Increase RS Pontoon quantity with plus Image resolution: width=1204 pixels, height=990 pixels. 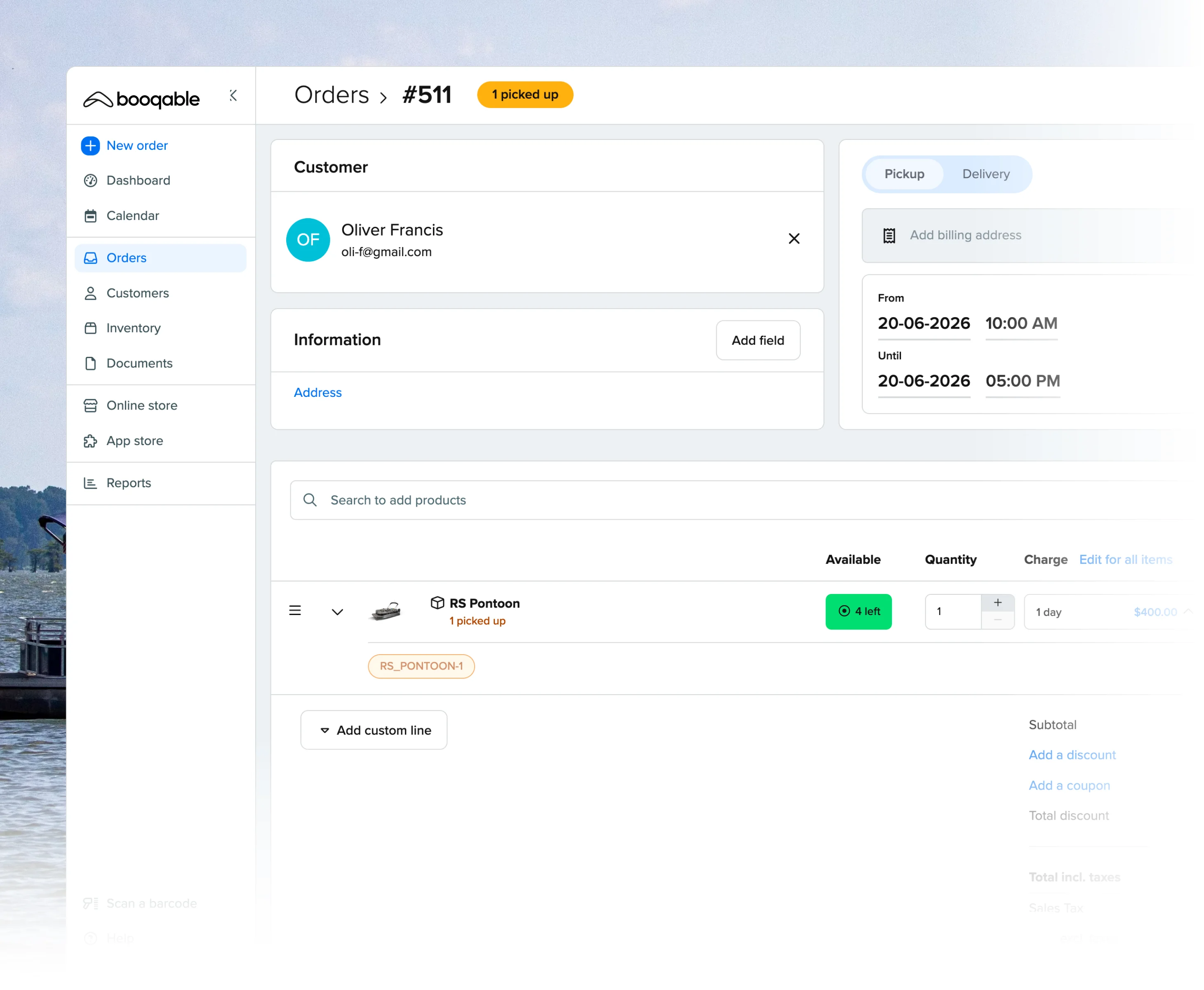point(998,603)
